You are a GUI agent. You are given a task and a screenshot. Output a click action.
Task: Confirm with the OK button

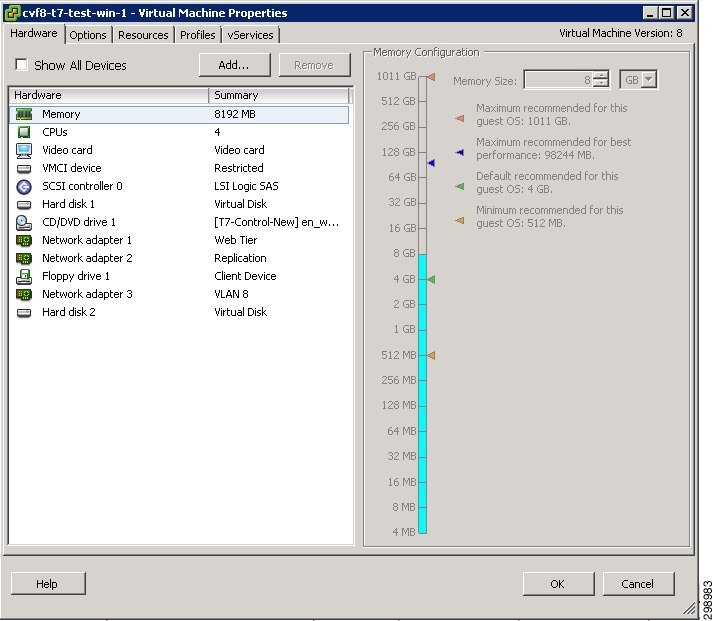pos(558,584)
